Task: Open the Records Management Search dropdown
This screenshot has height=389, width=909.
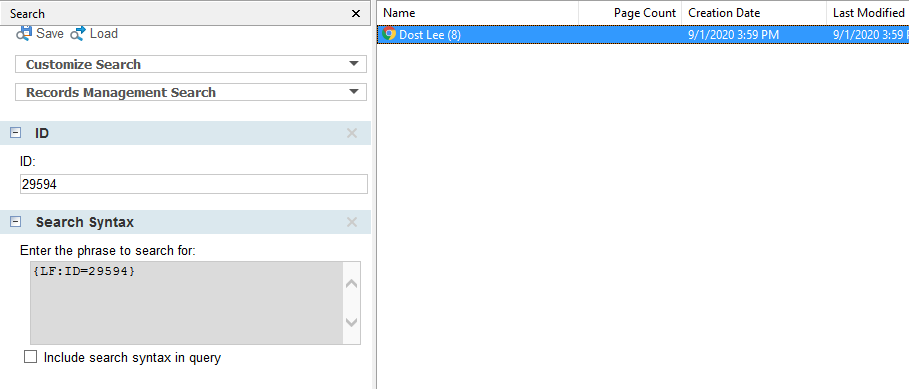Action: [x=191, y=92]
